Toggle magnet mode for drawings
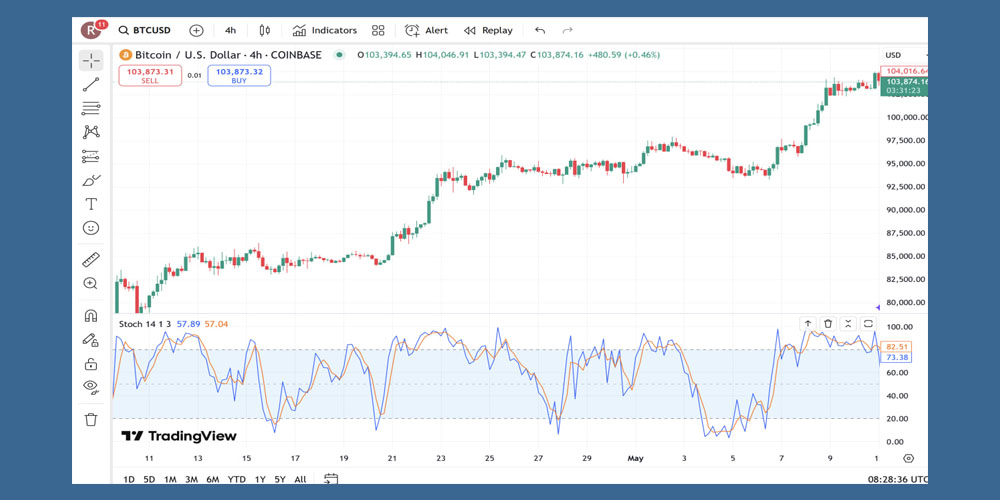This screenshot has width=1000, height=500. [x=91, y=316]
